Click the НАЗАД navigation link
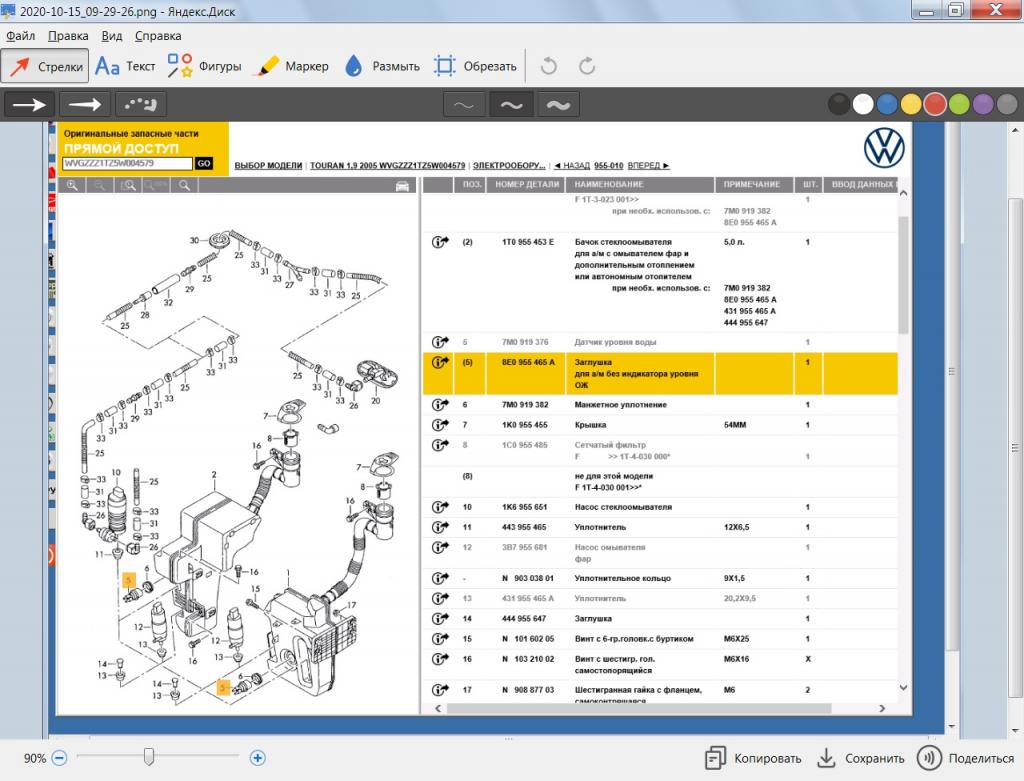Viewport: 1024px width, 781px height. click(571, 166)
